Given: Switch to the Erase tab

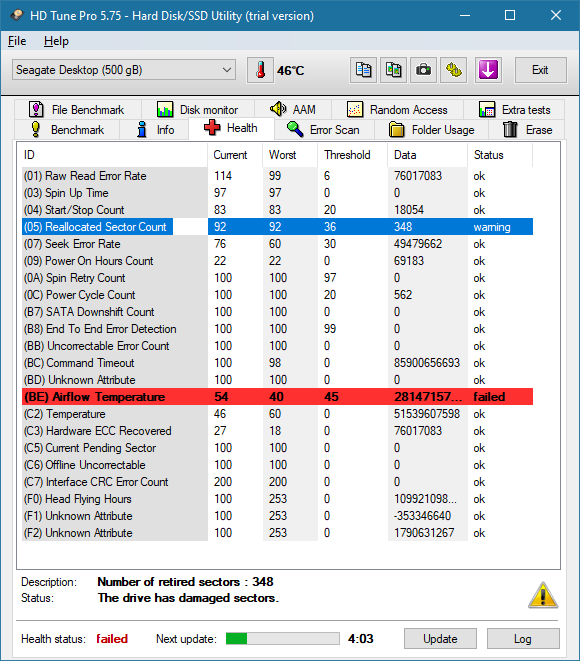Looking at the screenshot, I should click(527, 129).
